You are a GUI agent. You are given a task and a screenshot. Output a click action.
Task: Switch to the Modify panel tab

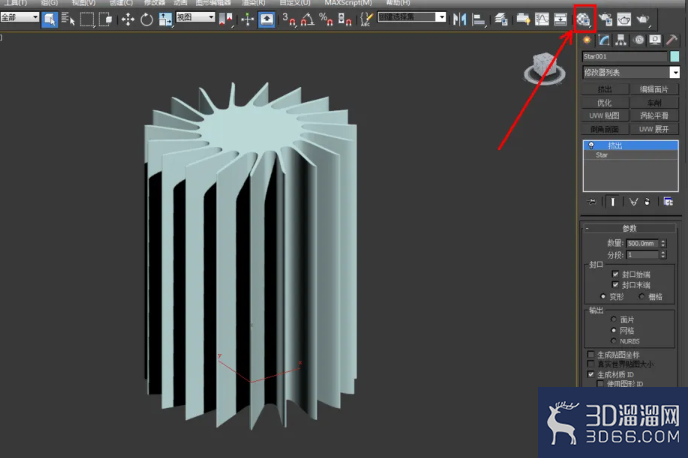[604, 40]
